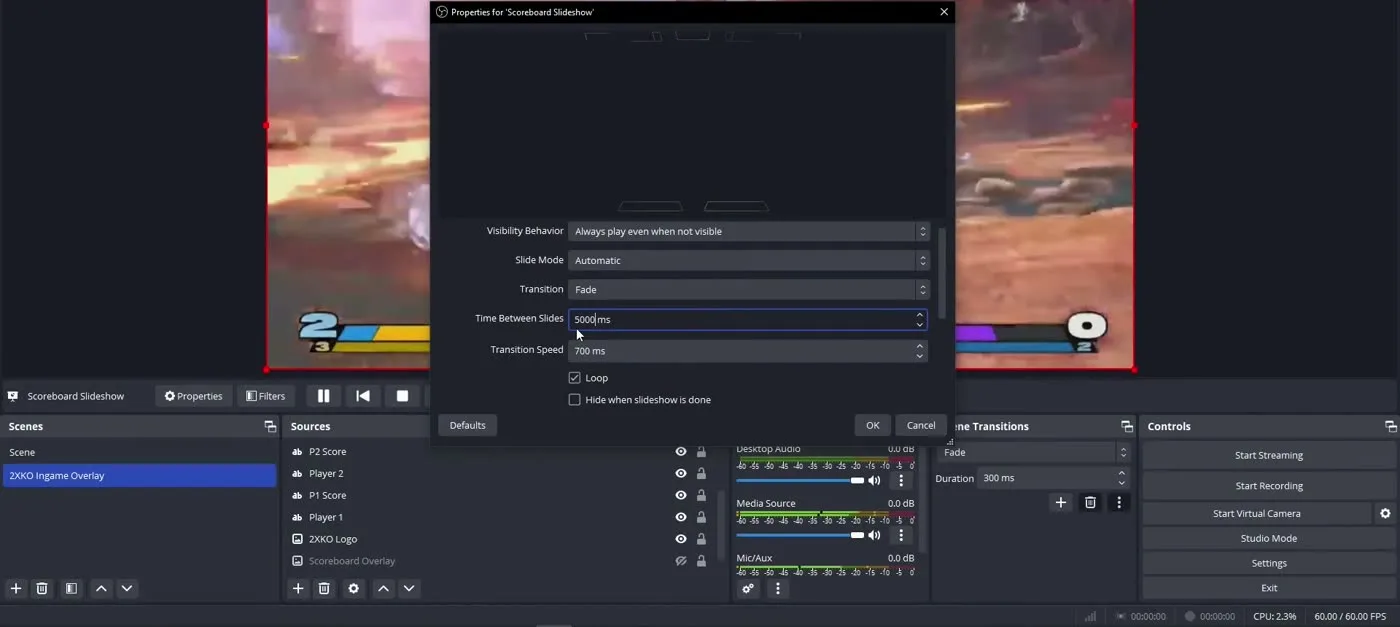Hide the 2XKO Logo source
The image size is (1400, 627).
pos(681,539)
